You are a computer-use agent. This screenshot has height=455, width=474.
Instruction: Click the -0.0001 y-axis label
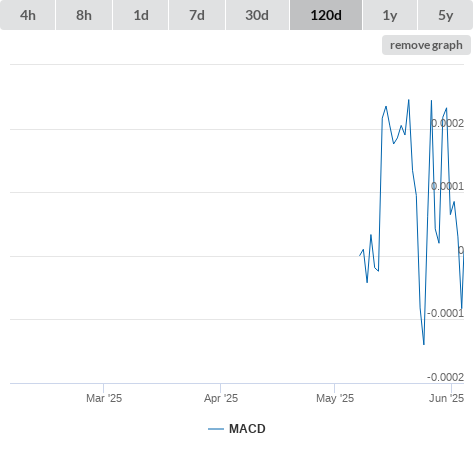point(446,313)
